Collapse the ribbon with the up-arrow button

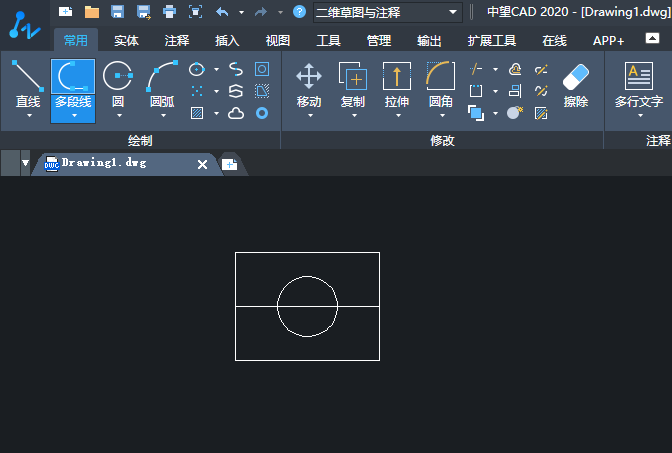point(652,38)
